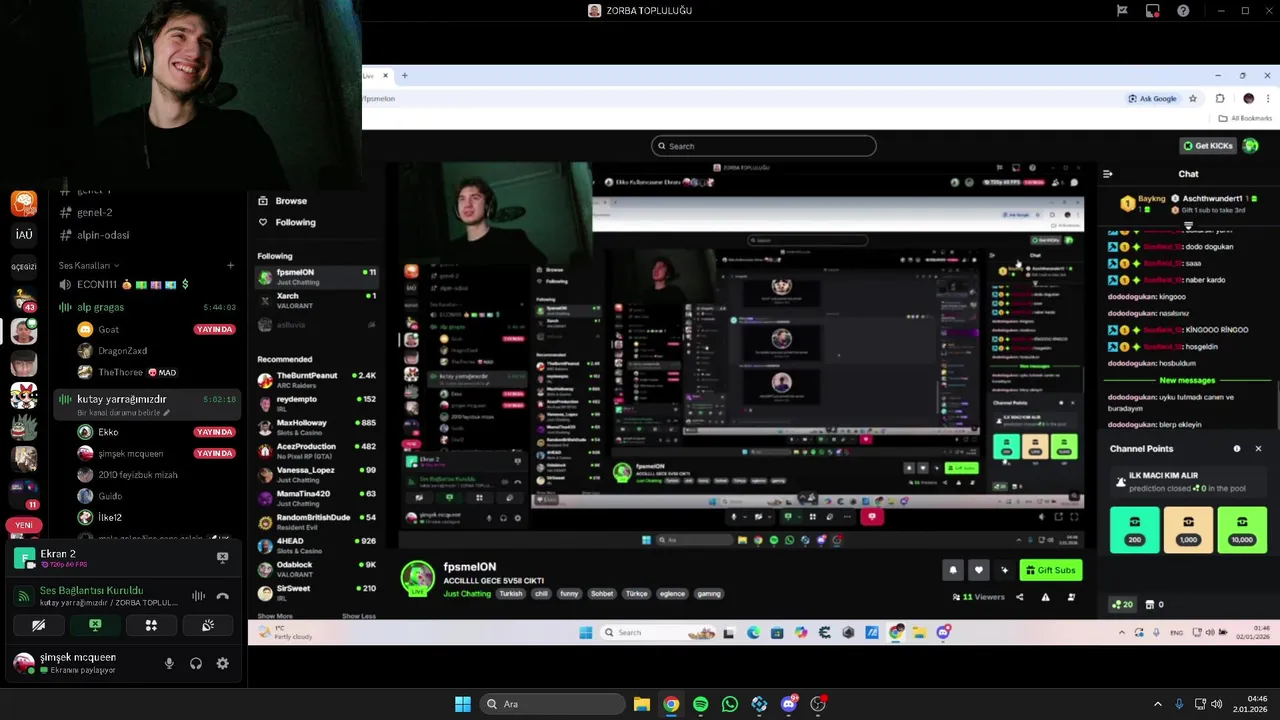Click the YENİ new mentions badge

point(24,525)
